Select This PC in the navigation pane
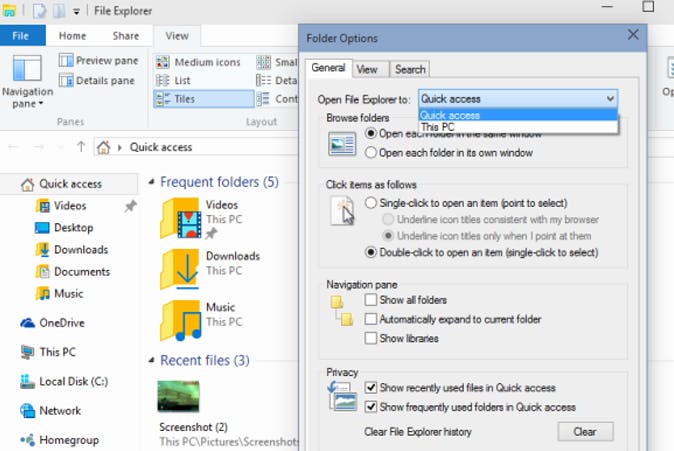This screenshot has width=674, height=451. [48, 352]
